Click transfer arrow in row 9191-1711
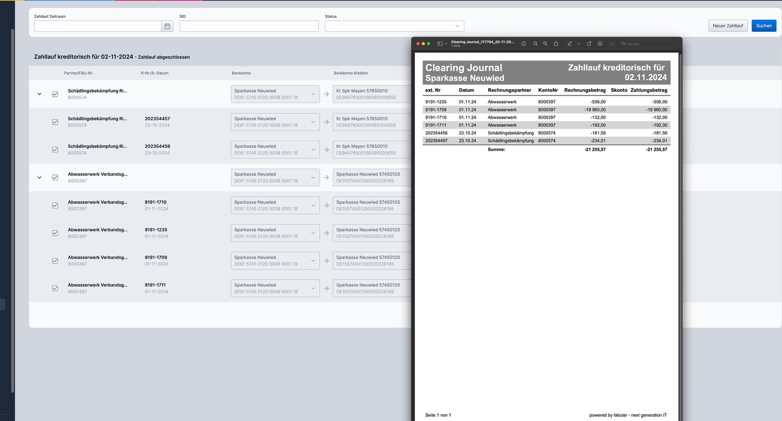Screen dimensions: 782x421 pos(326,288)
